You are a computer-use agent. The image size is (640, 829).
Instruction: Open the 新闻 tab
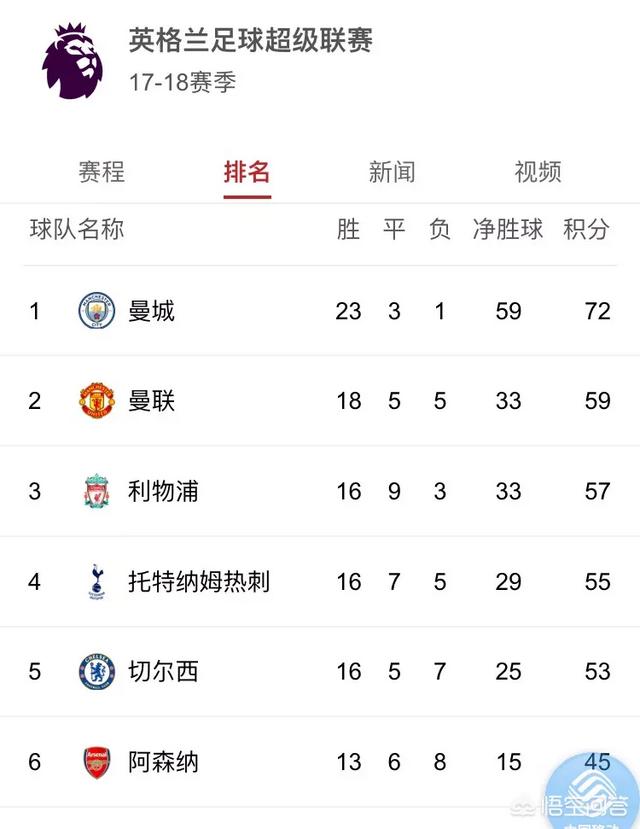(x=392, y=172)
